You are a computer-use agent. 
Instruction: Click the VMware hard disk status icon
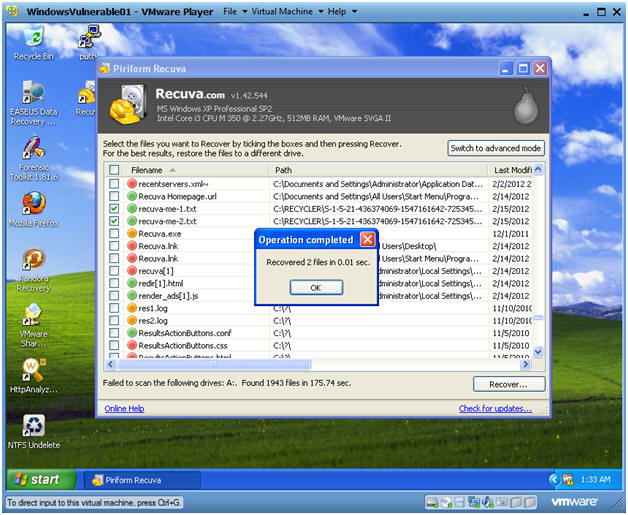tap(432, 502)
